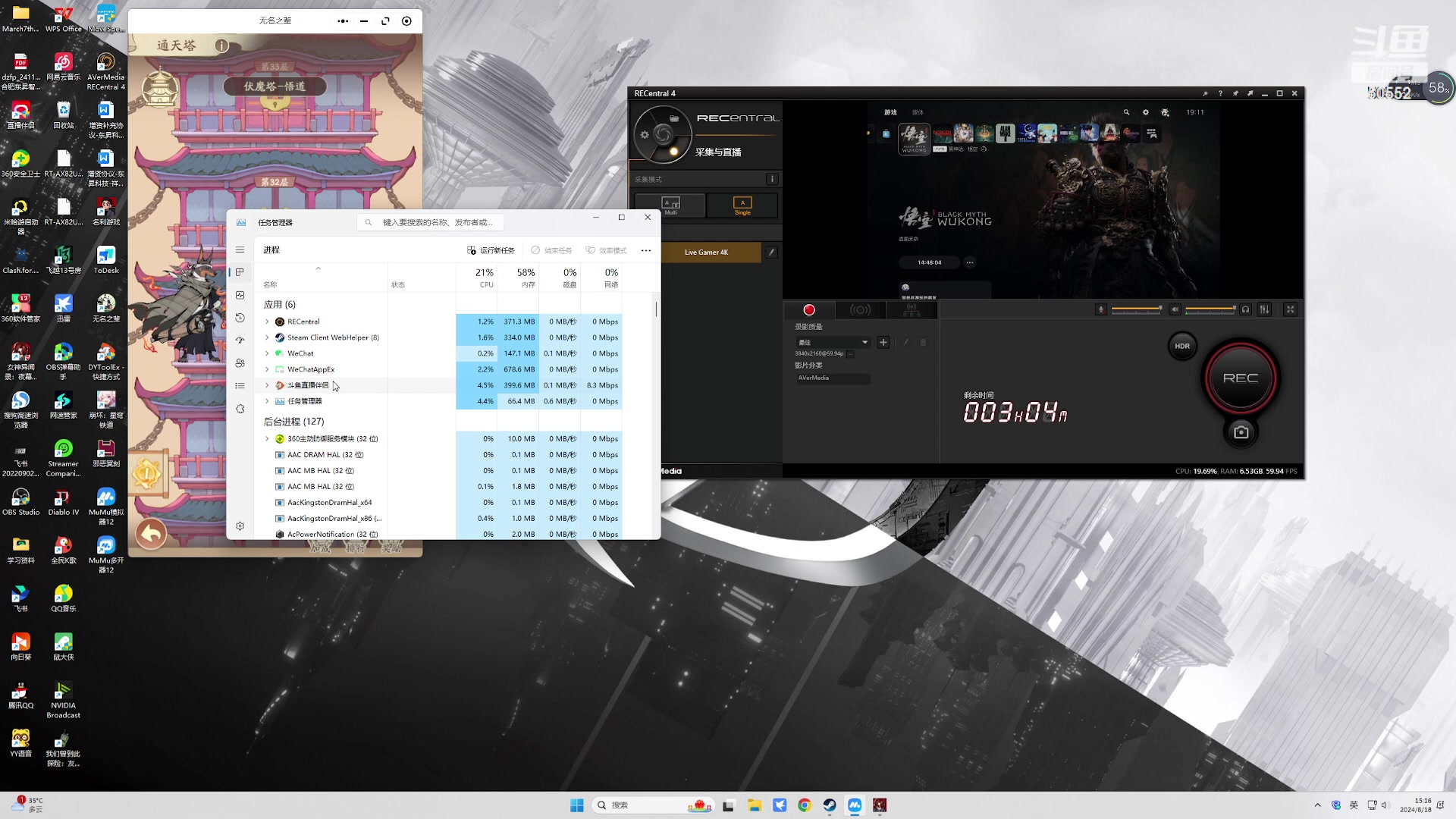Open Services page in Task Manager sidebar
Image resolution: width=1456 pixels, height=819 pixels.
click(x=240, y=409)
